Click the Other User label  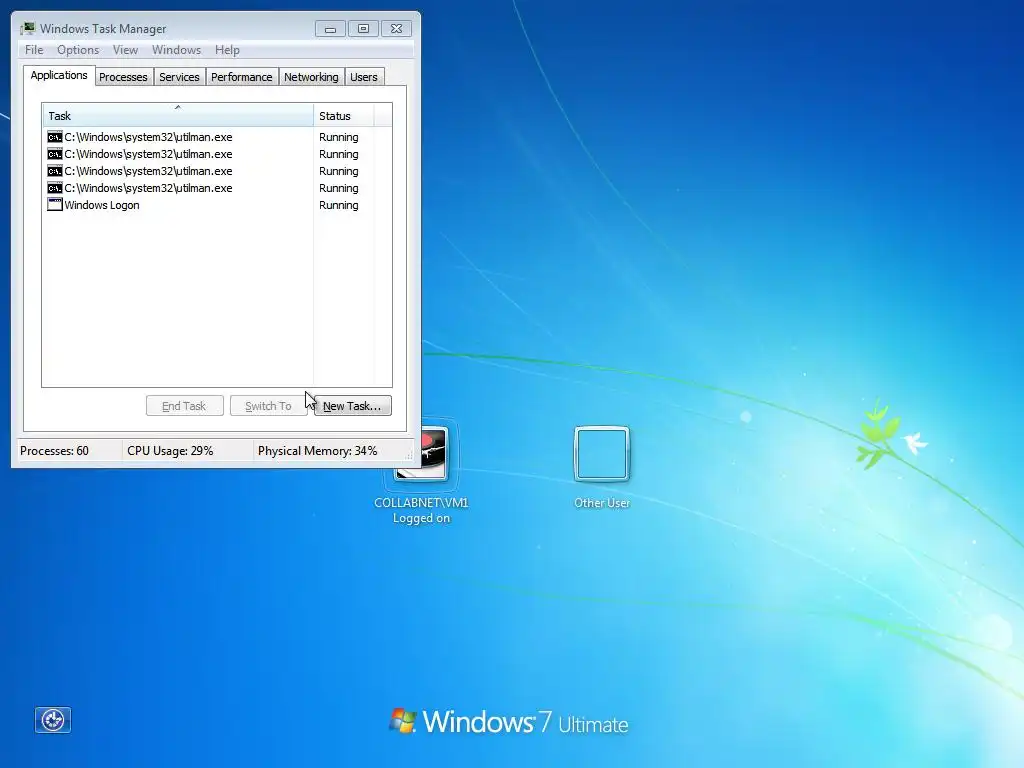(x=601, y=503)
